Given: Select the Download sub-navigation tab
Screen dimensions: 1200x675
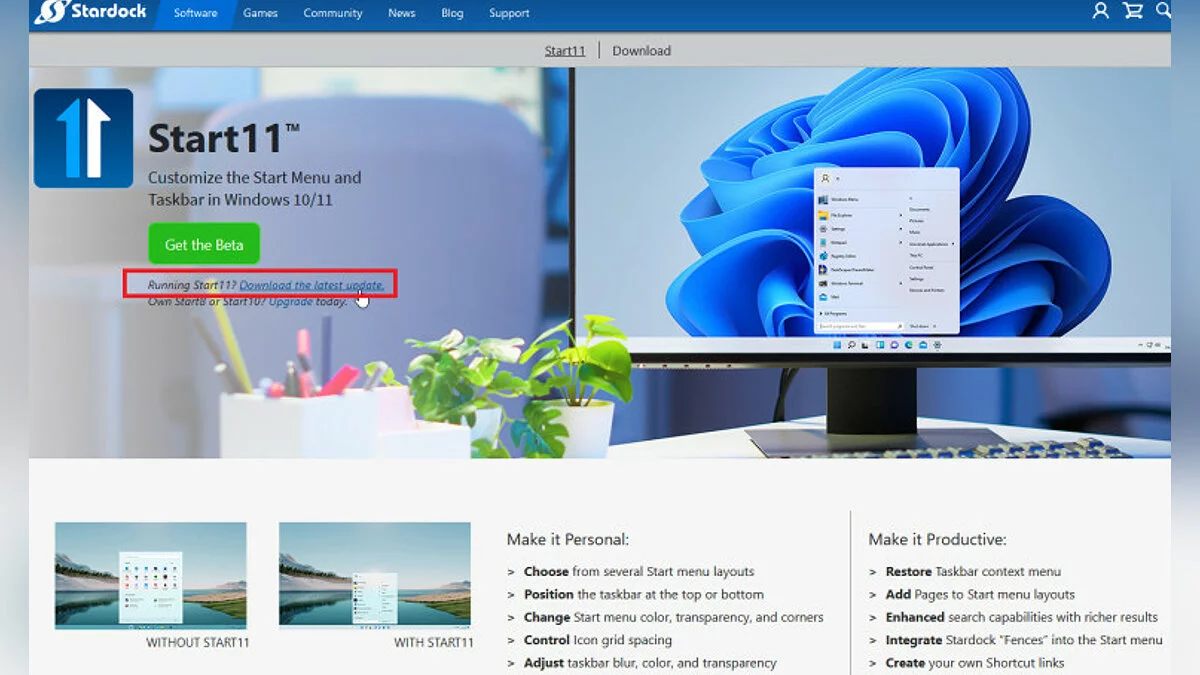Looking at the screenshot, I should click(641, 50).
